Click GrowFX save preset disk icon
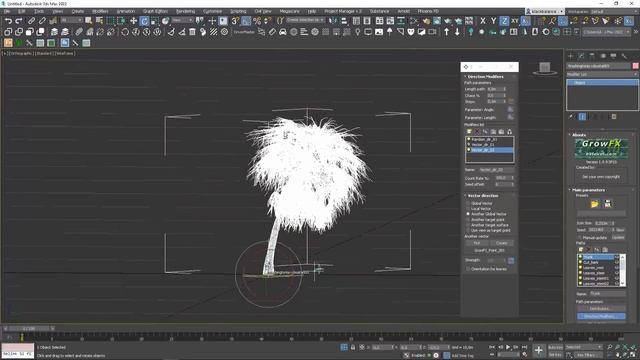The width and height of the screenshot is (640, 360). [x=607, y=204]
